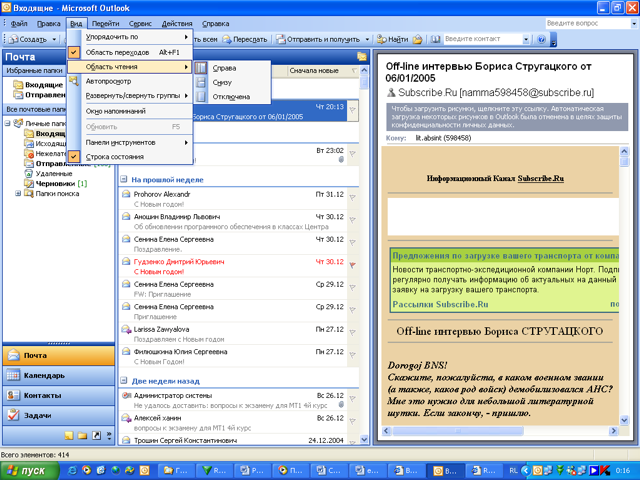Click the Введите контакт input field

482,39
